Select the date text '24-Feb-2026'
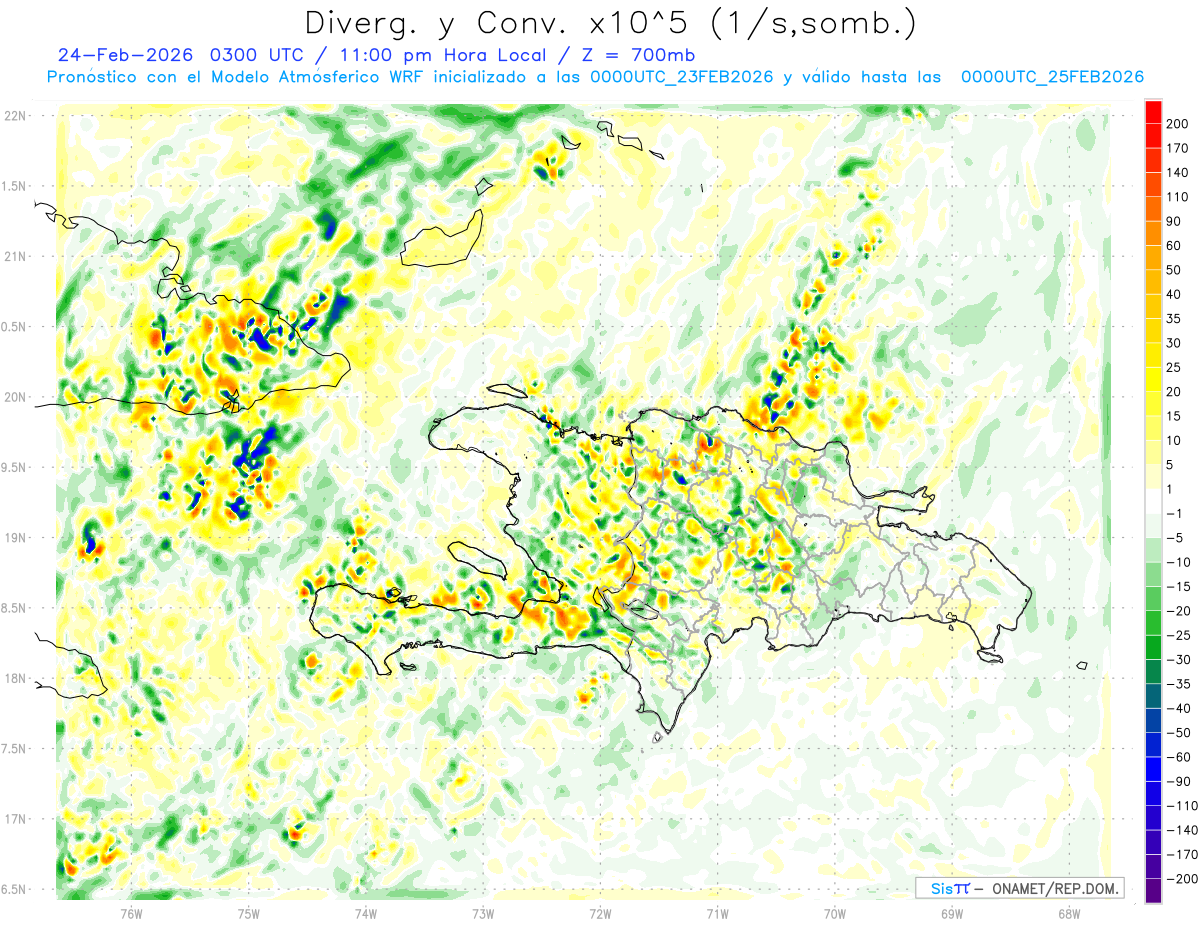This screenshot has width=1200, height=927. point(126,55)
